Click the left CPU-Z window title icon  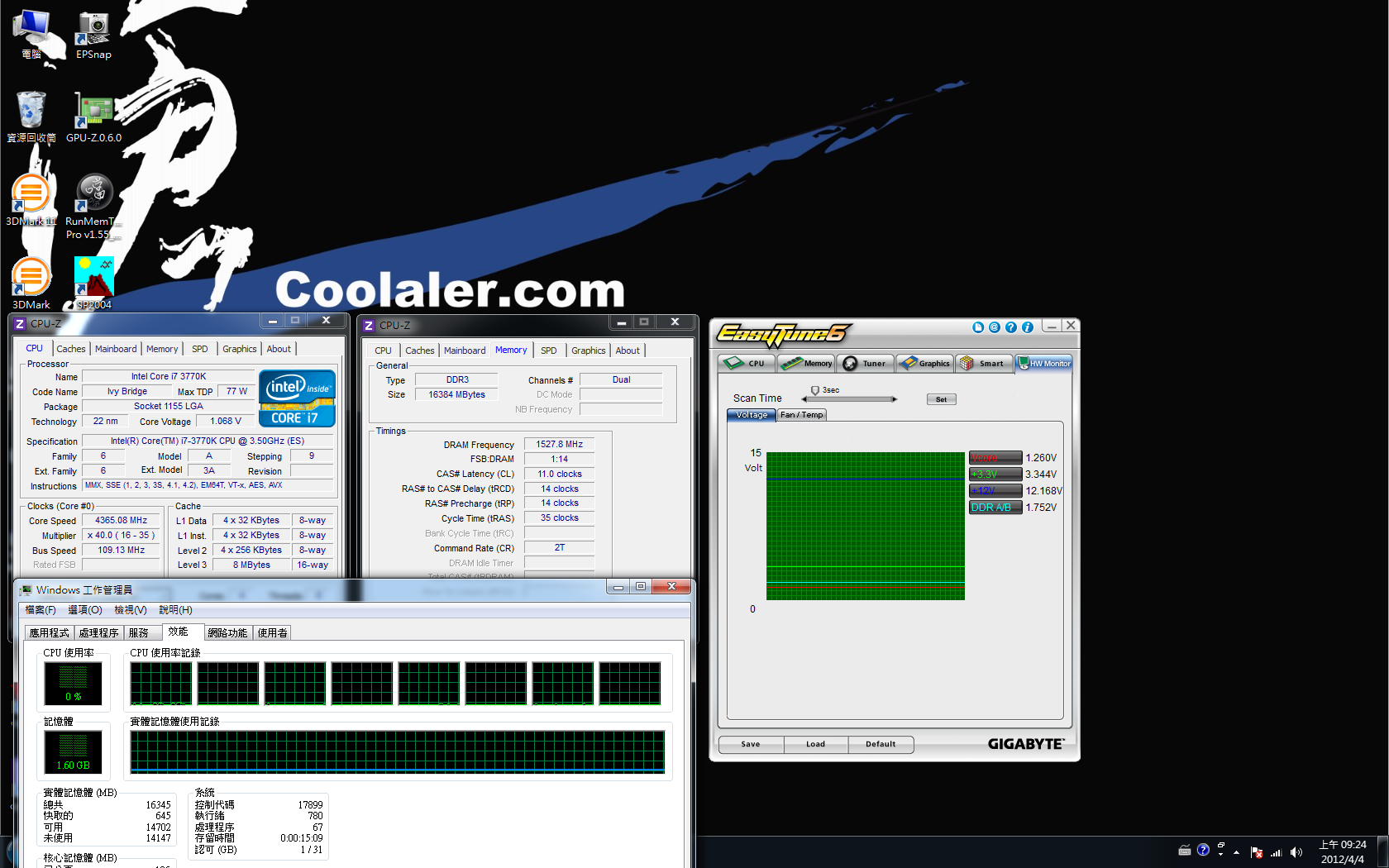point(20,324)
